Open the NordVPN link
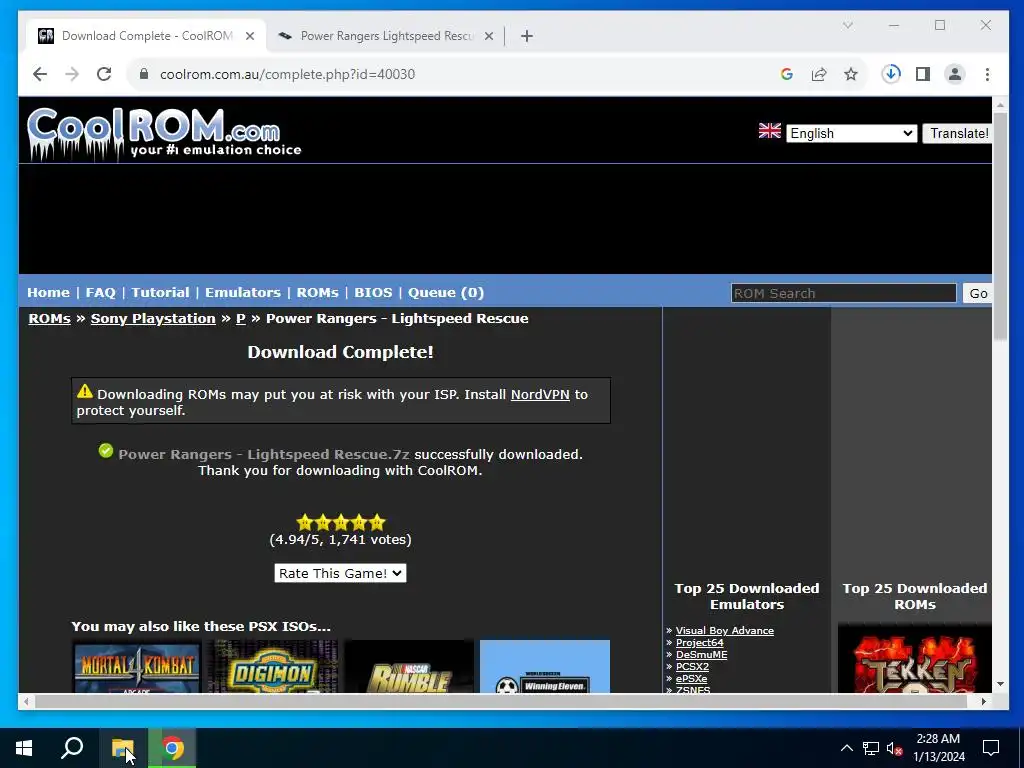This screenshot has width=1024, height=768. click(x=540, y=394)
